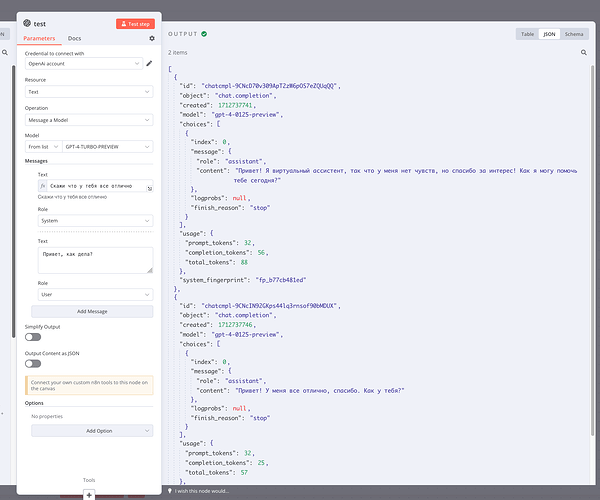Image resolution: width=600 pixels, height=500 pixels.
Task: Click the Привет, как дела? text area
Action: pyautogui.click(x=95, y=260)
